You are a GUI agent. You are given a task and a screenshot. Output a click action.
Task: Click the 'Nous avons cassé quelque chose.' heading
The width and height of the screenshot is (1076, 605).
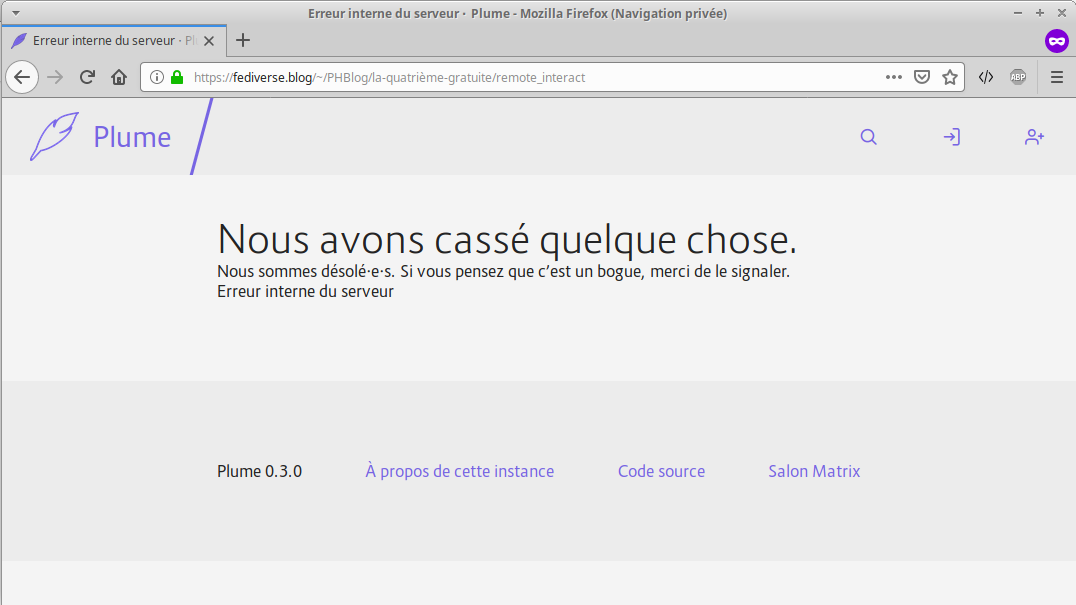pyautogui.click(x=507, y=239)
